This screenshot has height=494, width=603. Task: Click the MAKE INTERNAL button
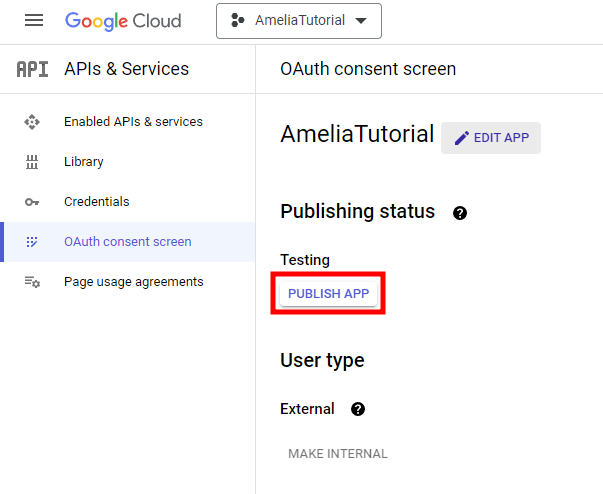click(338, 454)
